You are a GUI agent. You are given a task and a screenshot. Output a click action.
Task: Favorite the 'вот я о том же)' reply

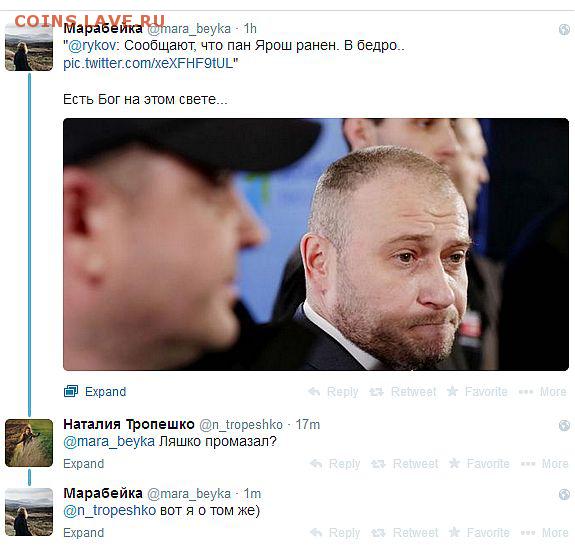coord(479,533)
